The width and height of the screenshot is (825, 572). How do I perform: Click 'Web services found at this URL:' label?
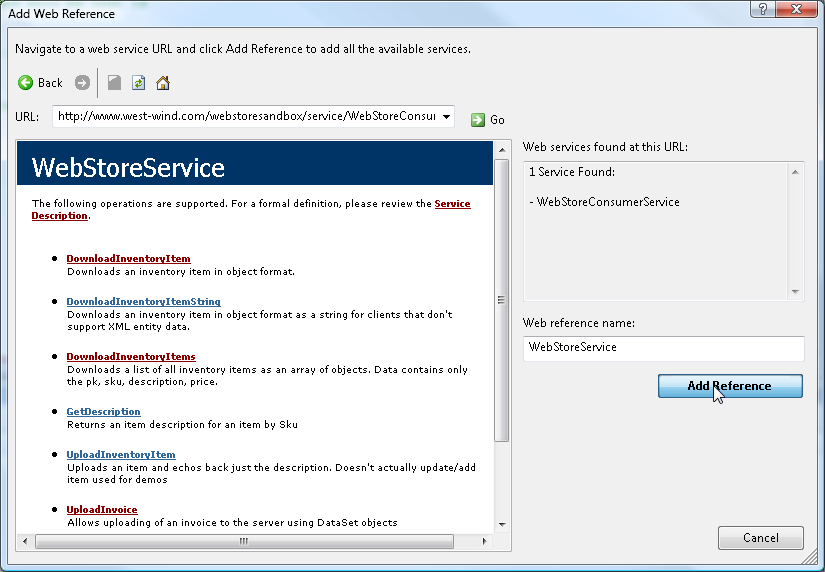[605, 147]
